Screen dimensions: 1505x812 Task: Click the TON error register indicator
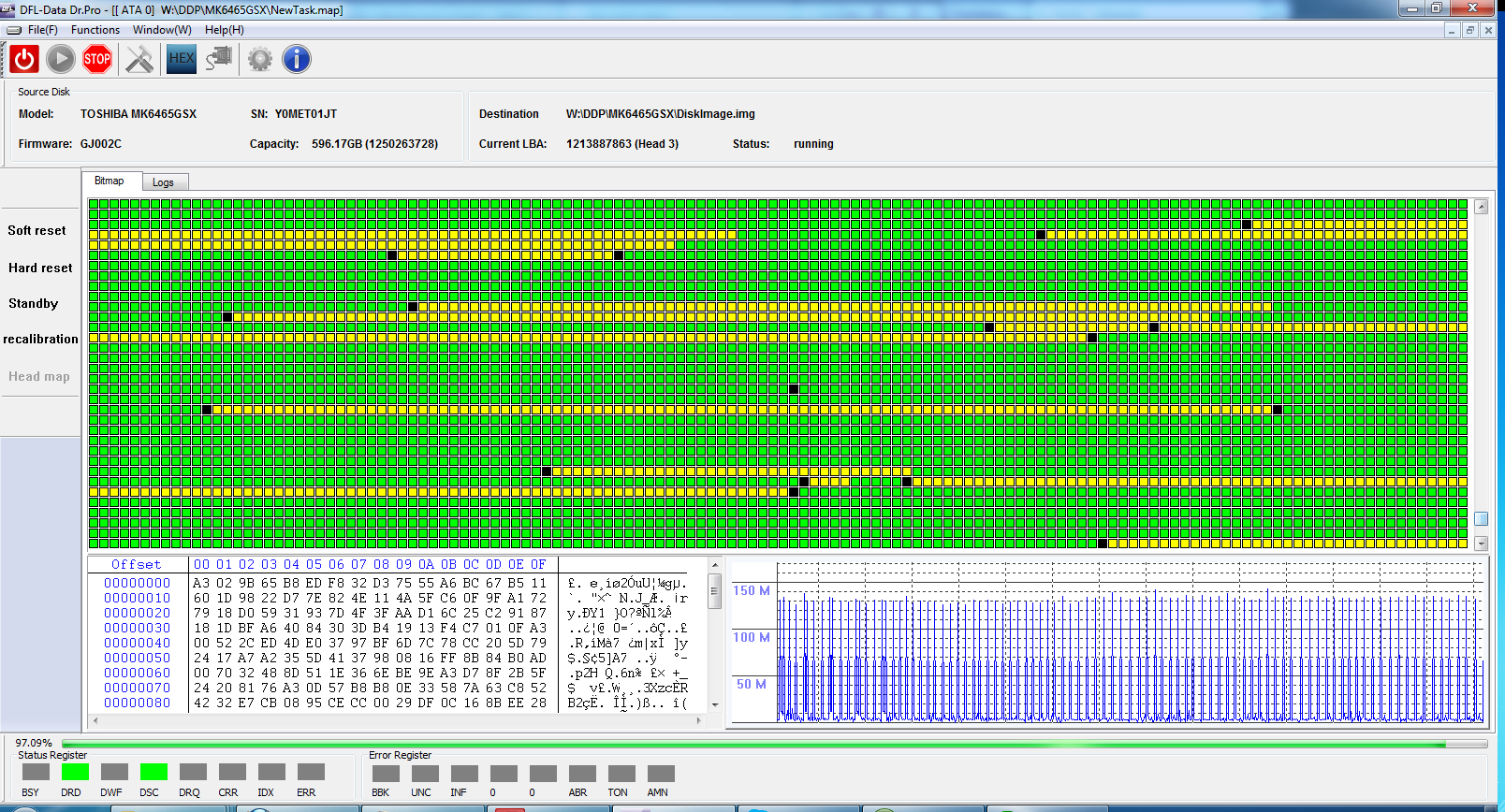pos(621,774)
